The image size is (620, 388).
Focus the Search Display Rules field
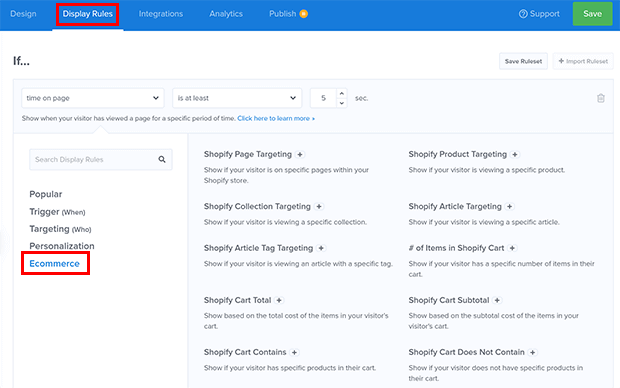click(101, 159)
